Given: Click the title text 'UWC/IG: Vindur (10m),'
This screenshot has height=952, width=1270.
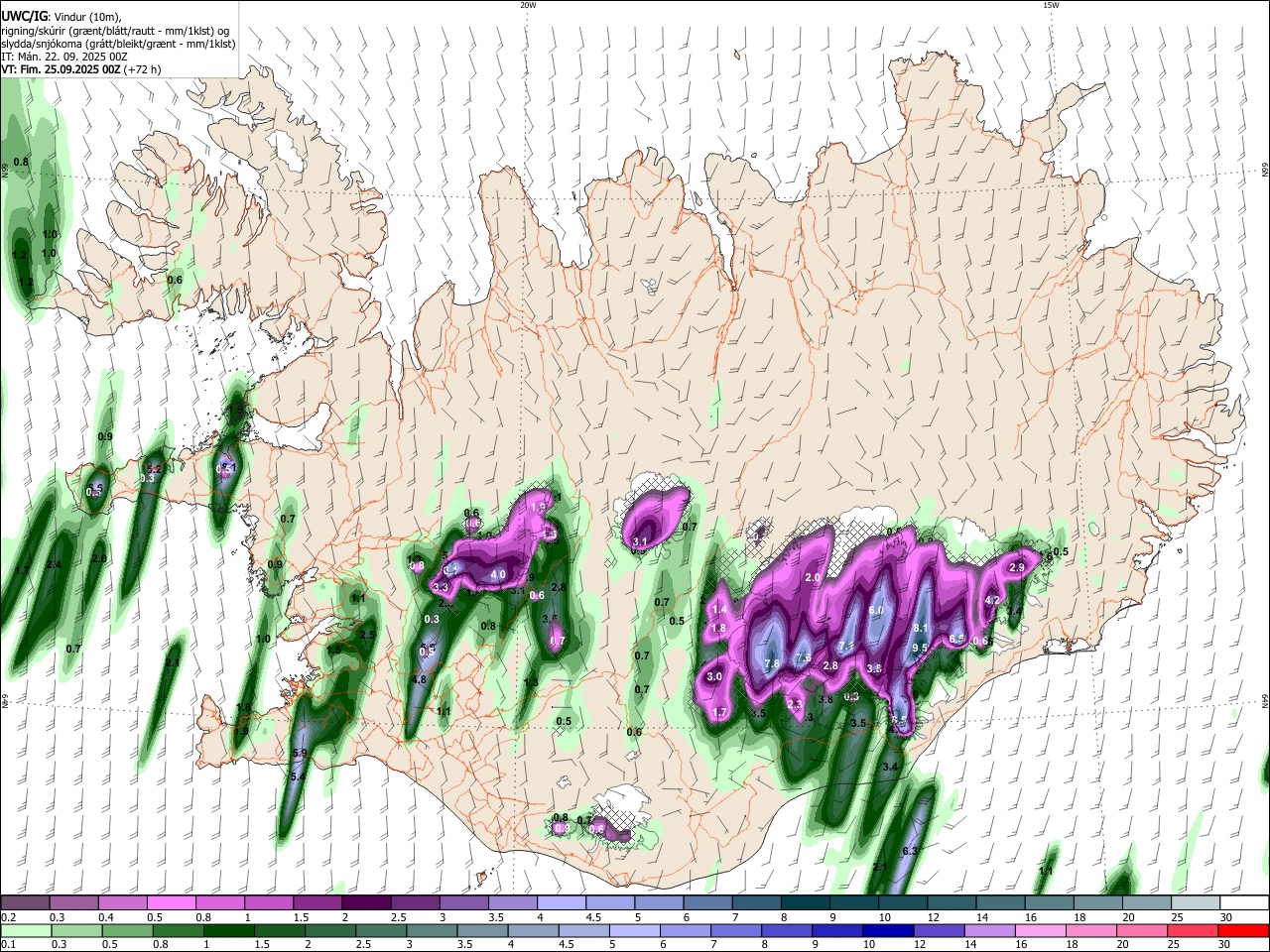Looking at the screenshot, I should (61, 17).
